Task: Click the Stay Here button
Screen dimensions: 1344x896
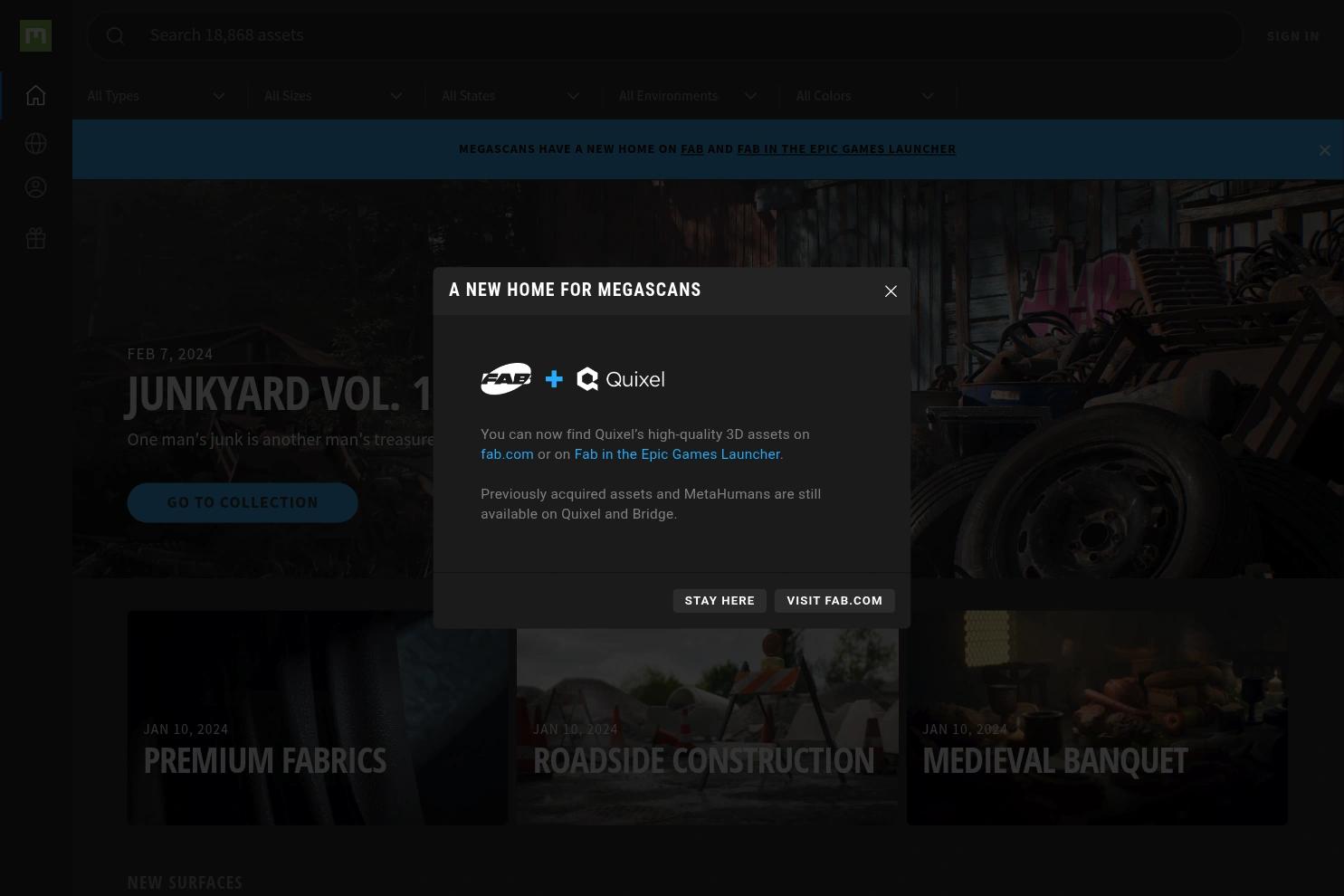Action: click(x=720, y=601)
